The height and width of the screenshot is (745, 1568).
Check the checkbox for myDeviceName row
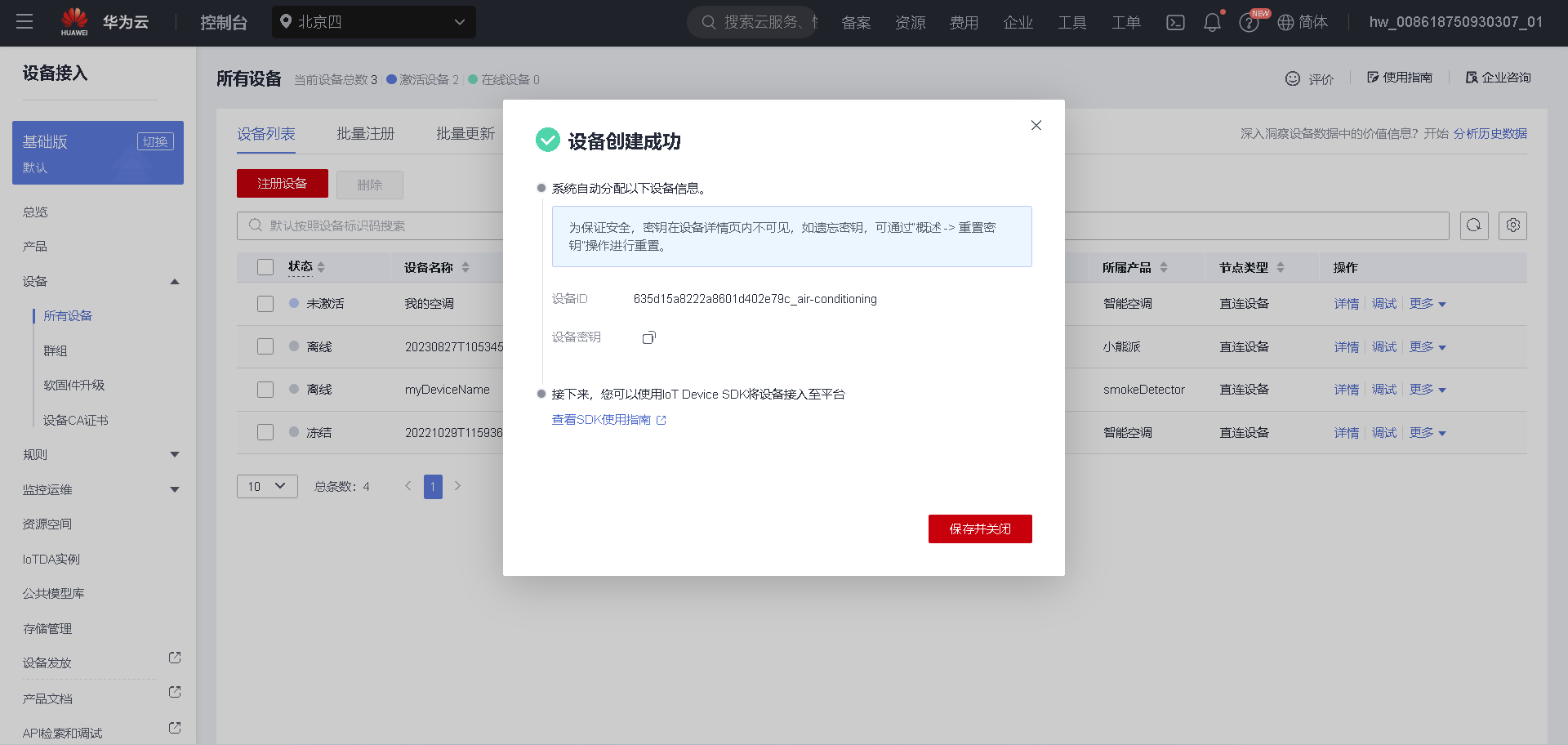pyautogui.click(x=265, y=390)
